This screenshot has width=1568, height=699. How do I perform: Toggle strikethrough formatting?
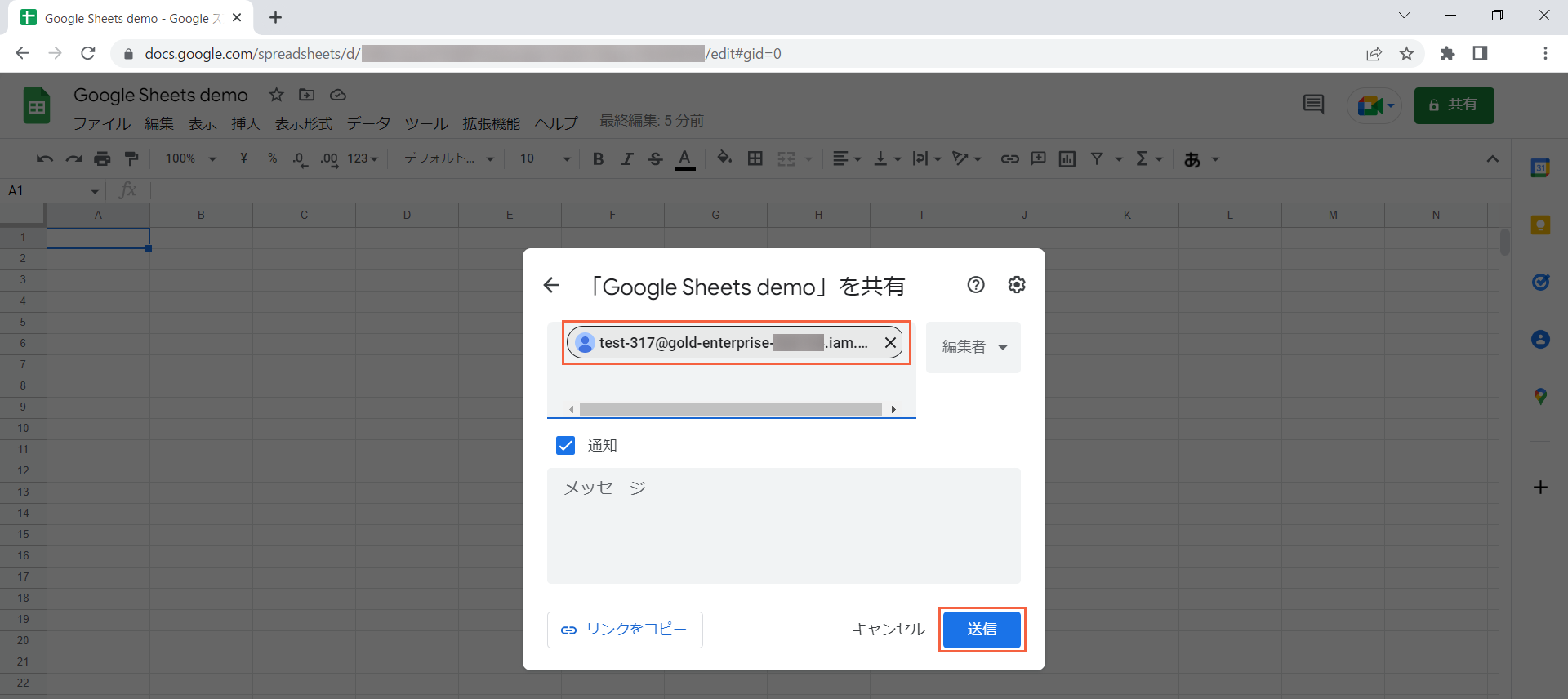pyautogui.click(x=655, y=158)
